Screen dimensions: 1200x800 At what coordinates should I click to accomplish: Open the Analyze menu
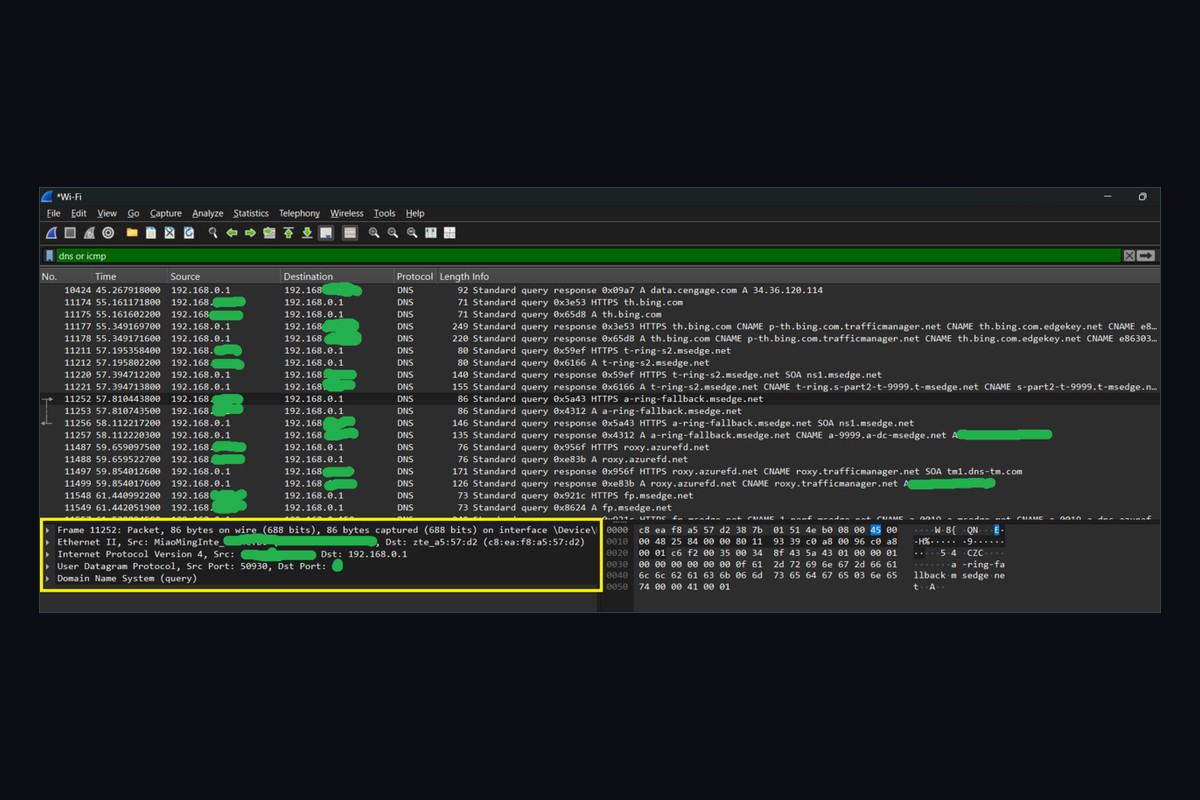pos(208,213)
